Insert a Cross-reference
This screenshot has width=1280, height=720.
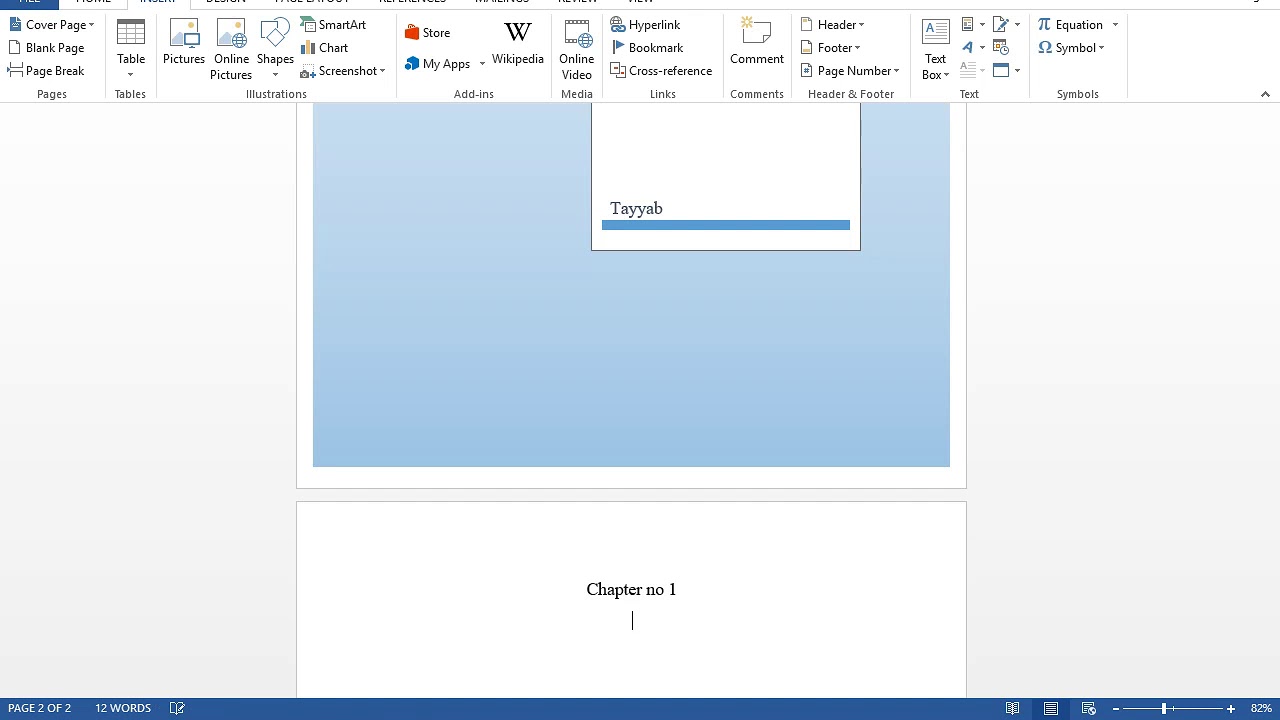(x=661, y=70)
